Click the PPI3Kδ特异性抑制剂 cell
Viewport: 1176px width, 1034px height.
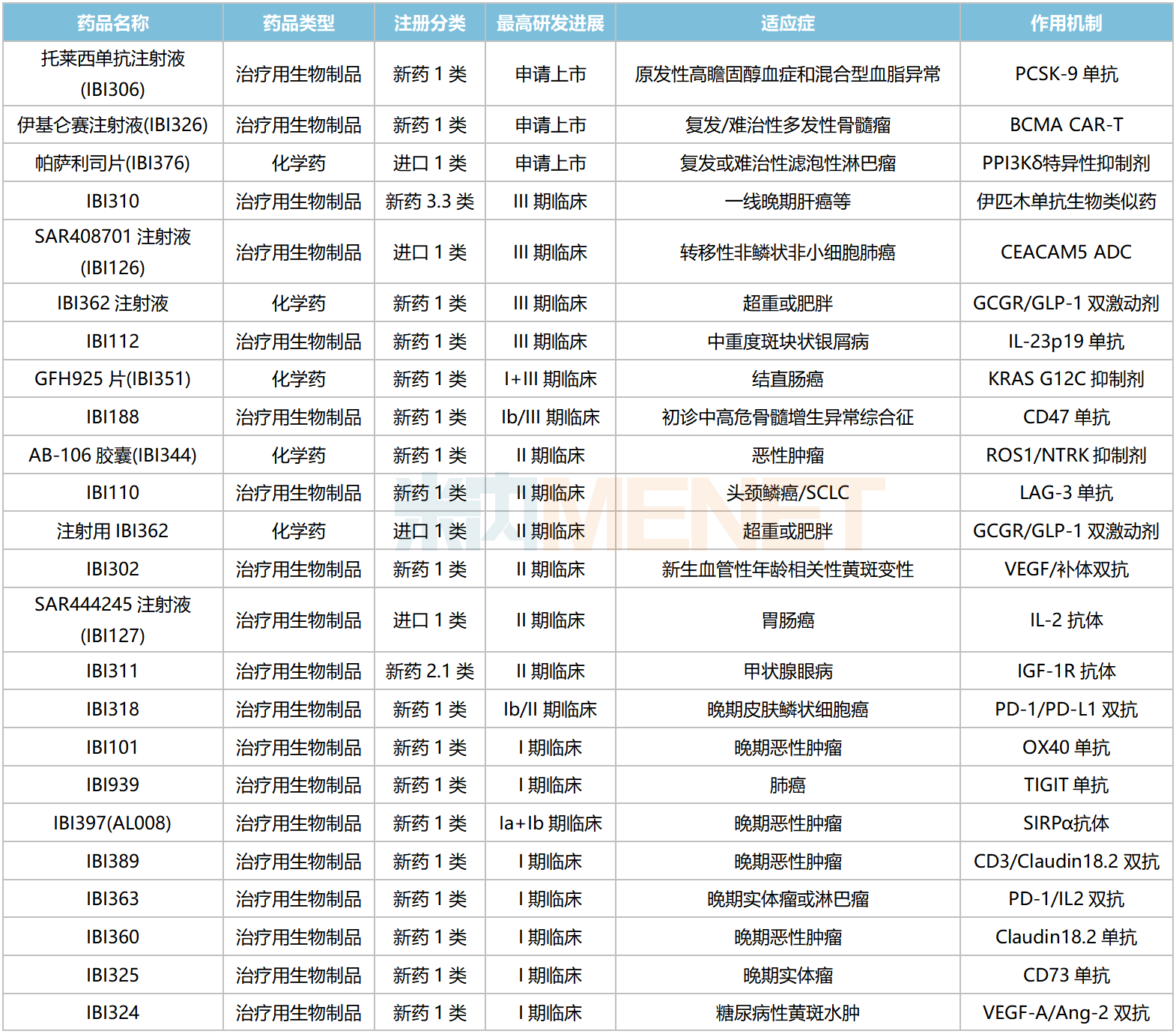click(1067, 163)
